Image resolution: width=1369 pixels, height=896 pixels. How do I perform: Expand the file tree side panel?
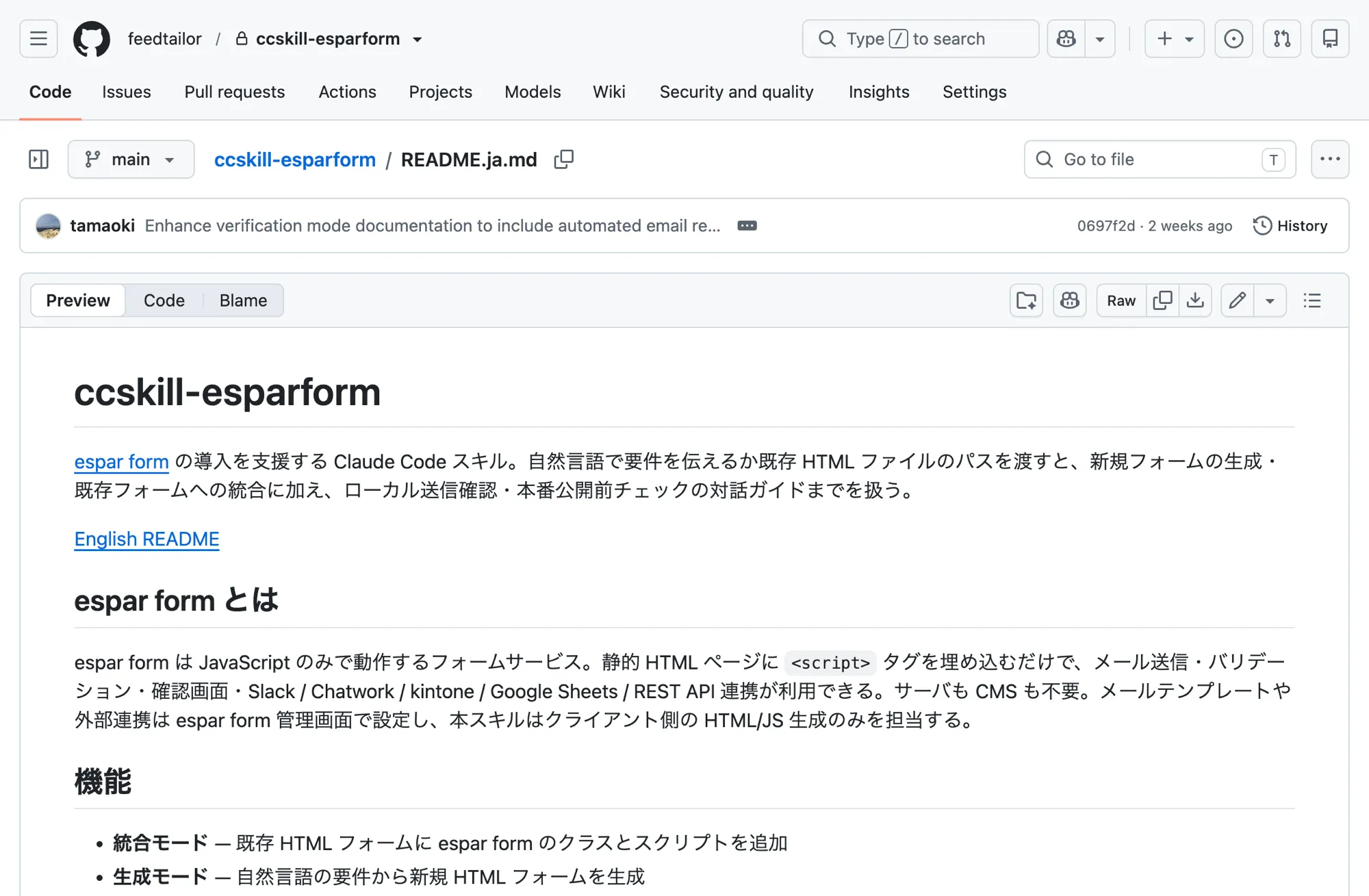[38, 159]
